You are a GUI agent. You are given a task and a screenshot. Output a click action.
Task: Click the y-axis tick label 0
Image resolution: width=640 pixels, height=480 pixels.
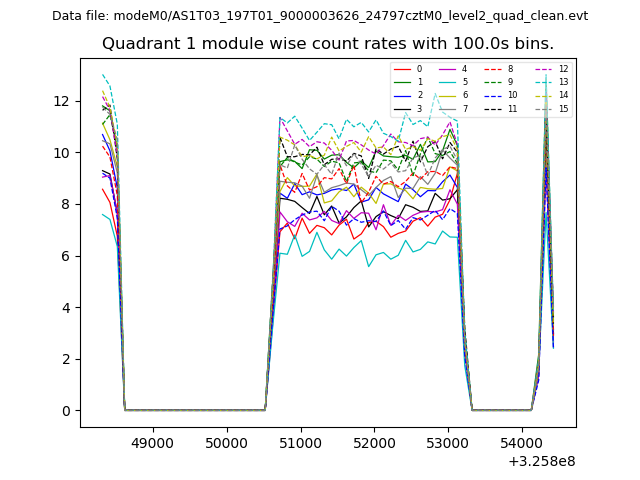(x=64, y=411)
